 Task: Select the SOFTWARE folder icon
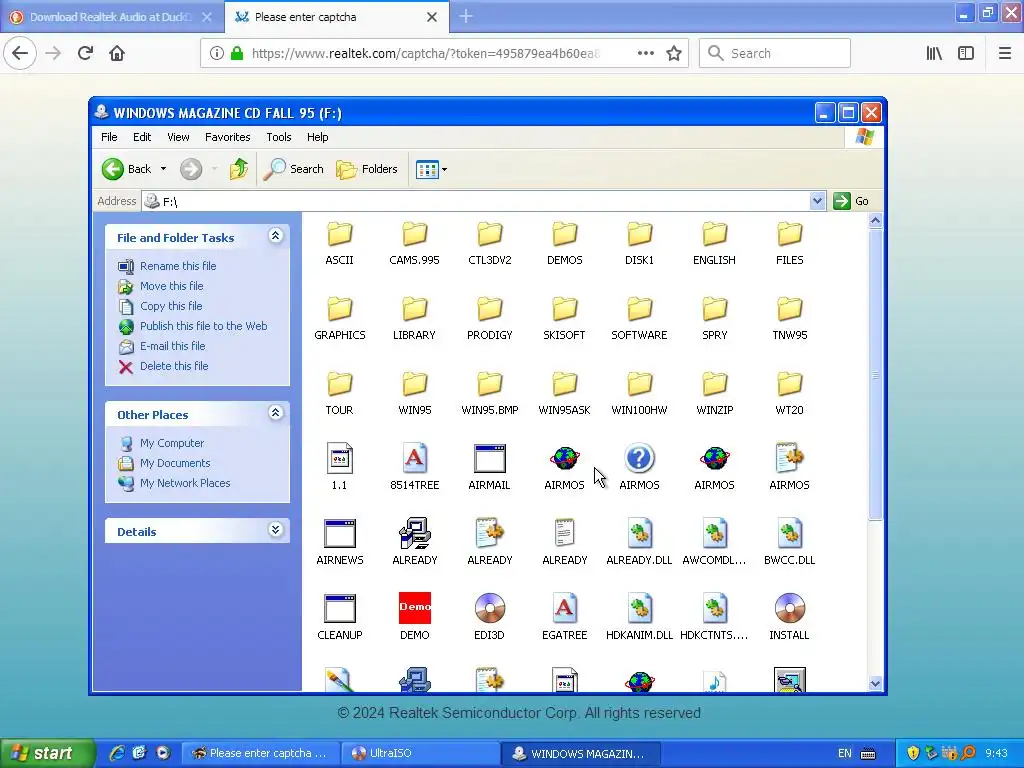coord(640,309)
